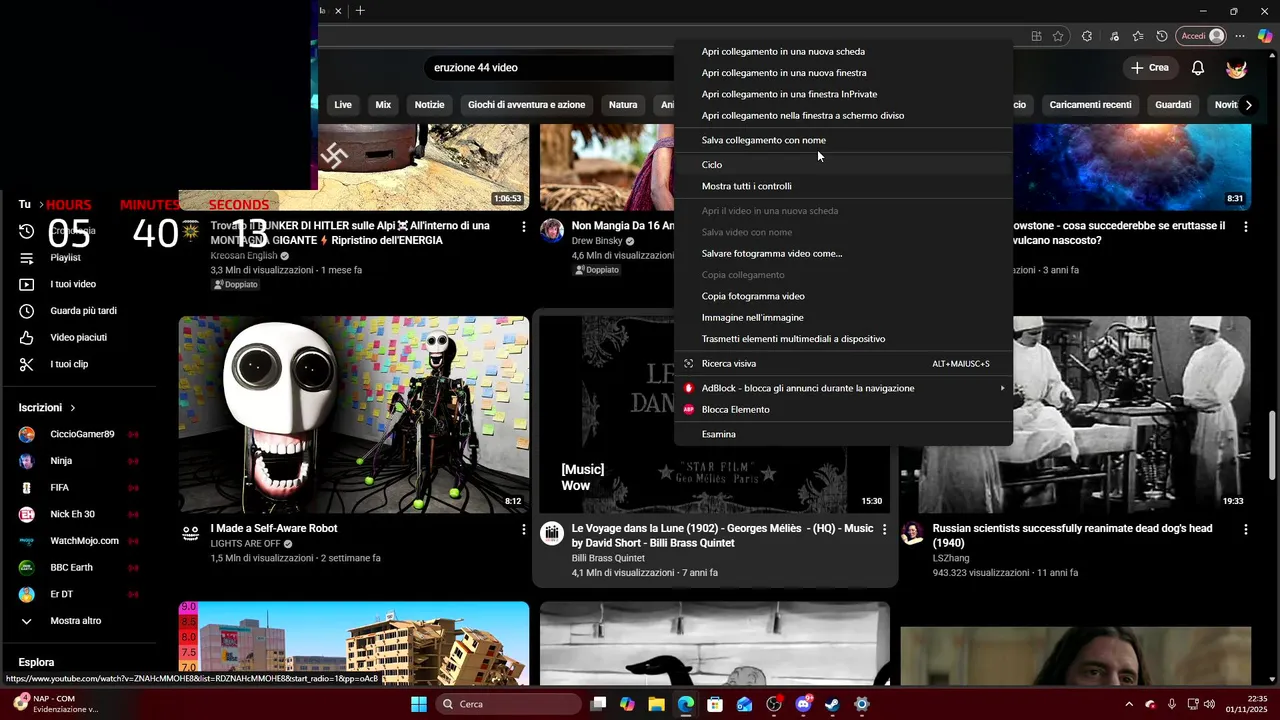Screen dimensions: 1280x720
Task: Open Drew Binsky channel avatar
Action: click(x=552, y=231)
